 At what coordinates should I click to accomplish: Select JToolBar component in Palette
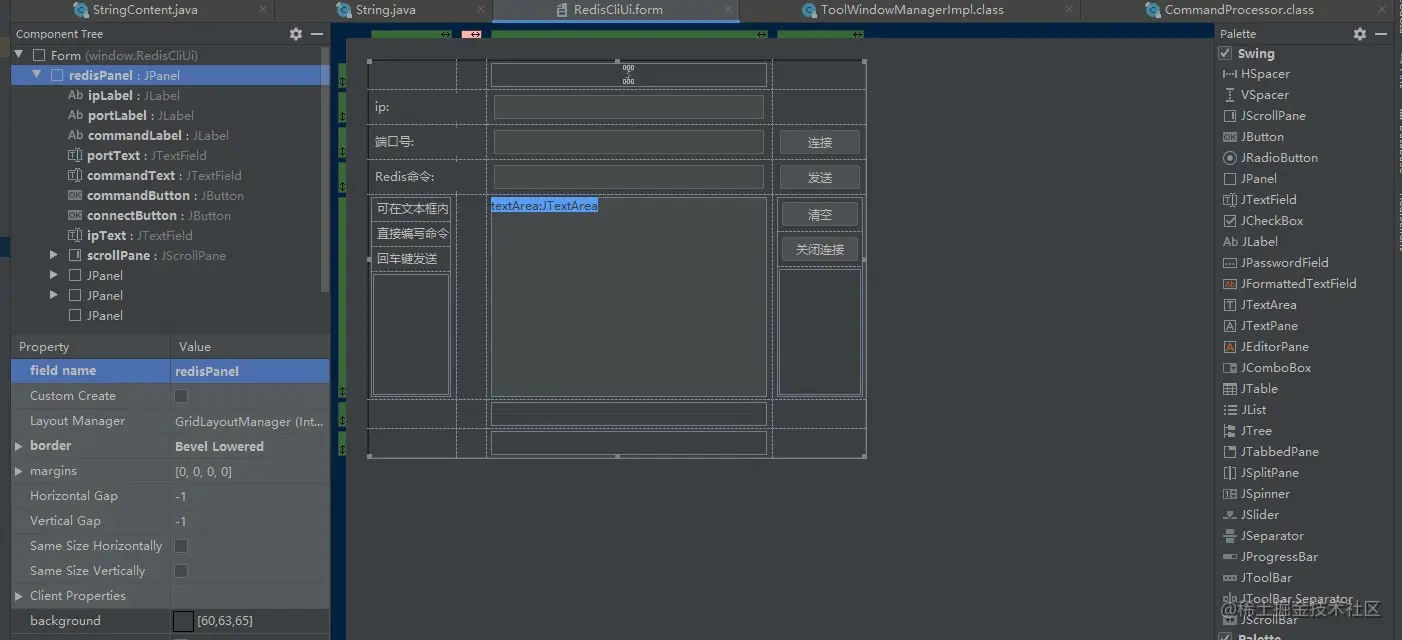tap(1257, 578)
